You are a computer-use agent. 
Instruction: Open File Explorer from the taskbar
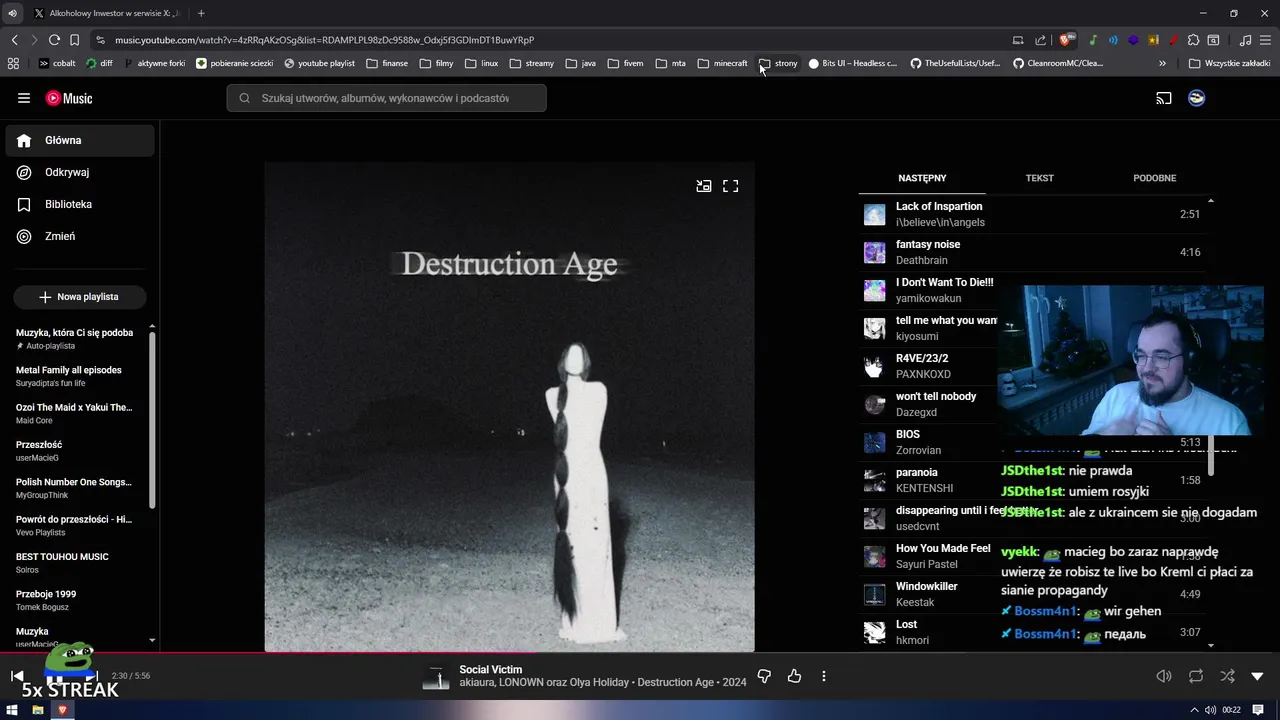click(38, 710)
